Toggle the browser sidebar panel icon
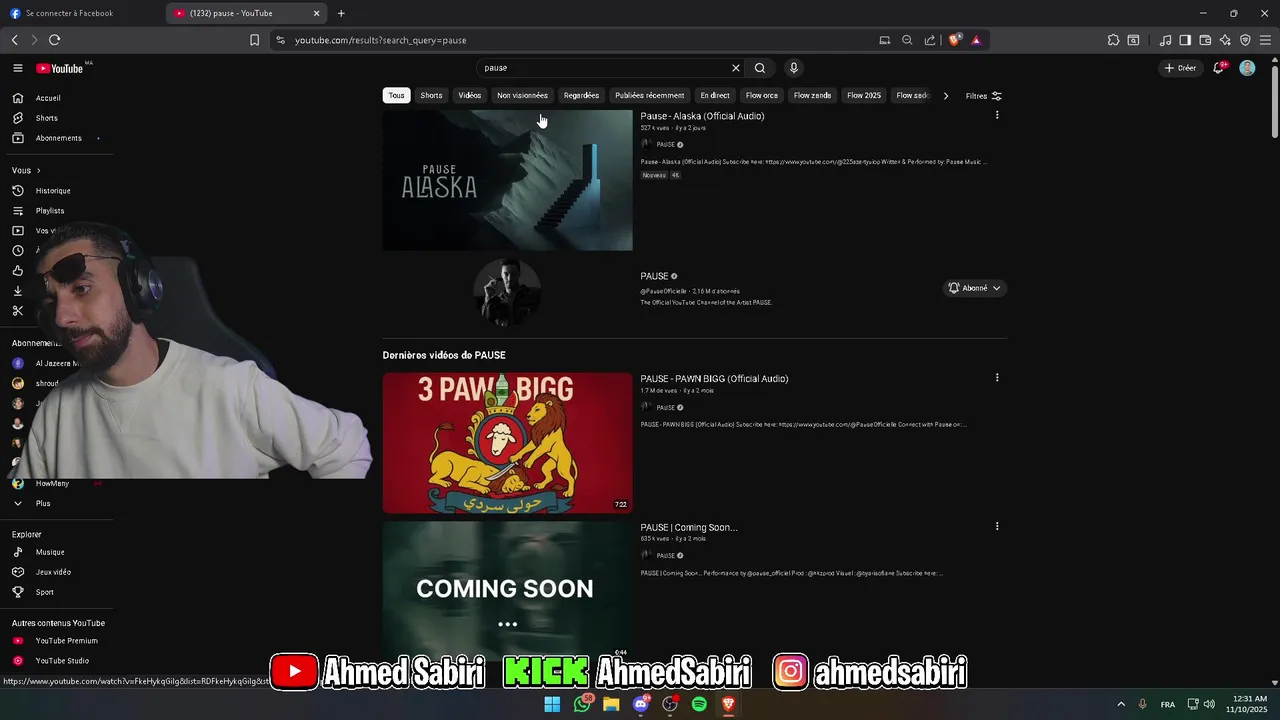The image size is (1280, 720). (1185, 40)
